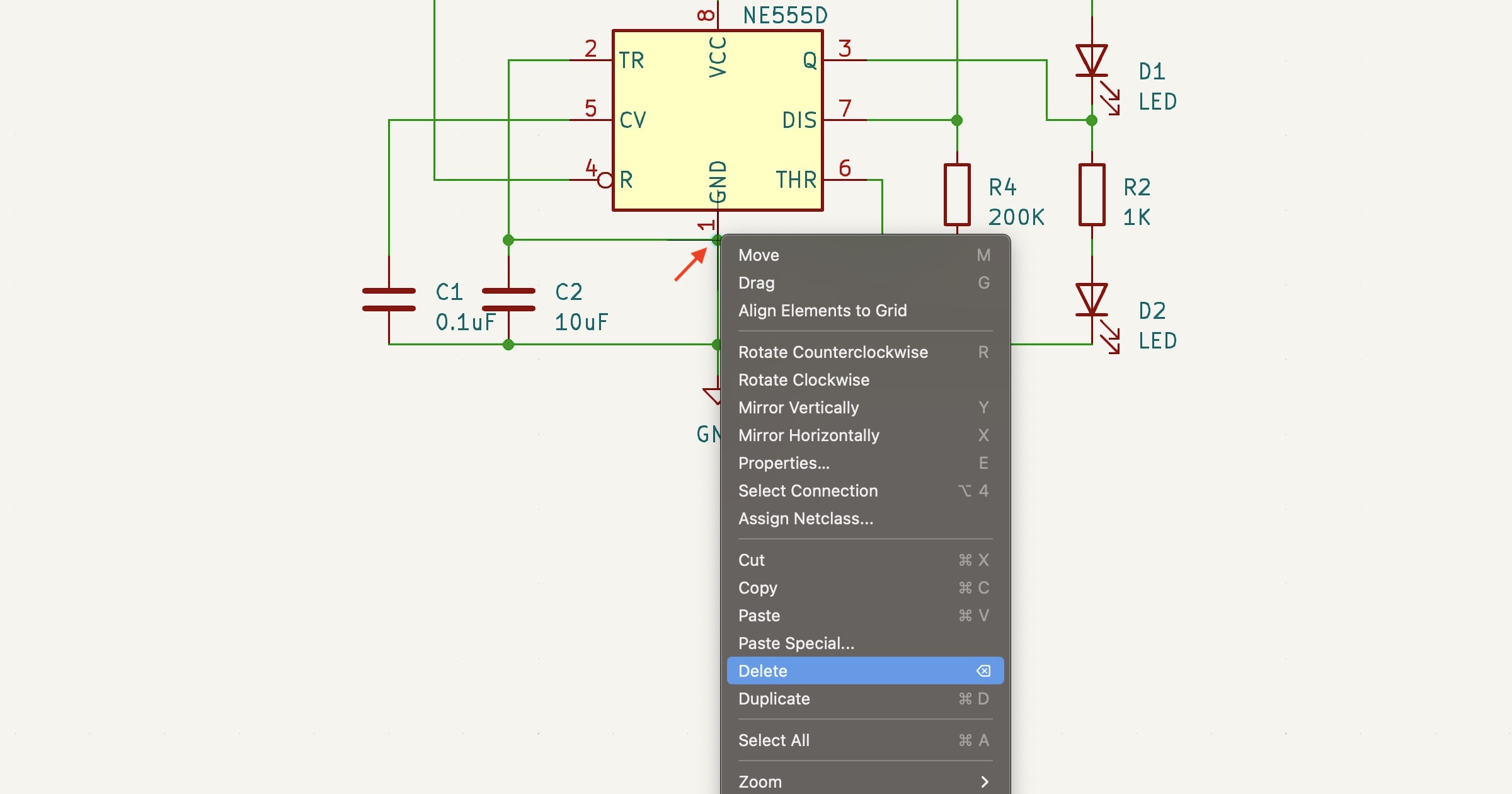The height and width of the screenshot is (794, 1512).
Task: Toggle Rotate Clockwise on symbol
Action: tap(803, 379)
